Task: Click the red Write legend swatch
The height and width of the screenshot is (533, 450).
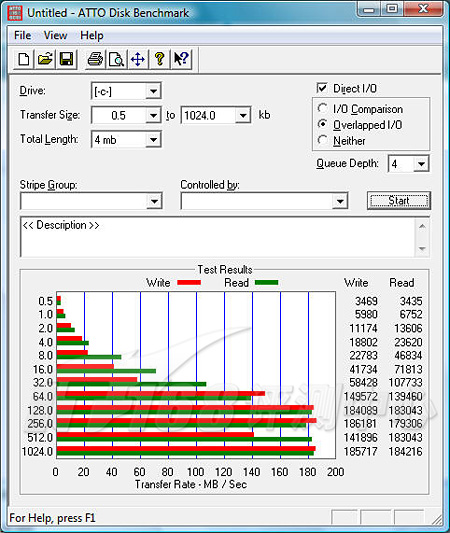Action: click(x=189, y=282)
